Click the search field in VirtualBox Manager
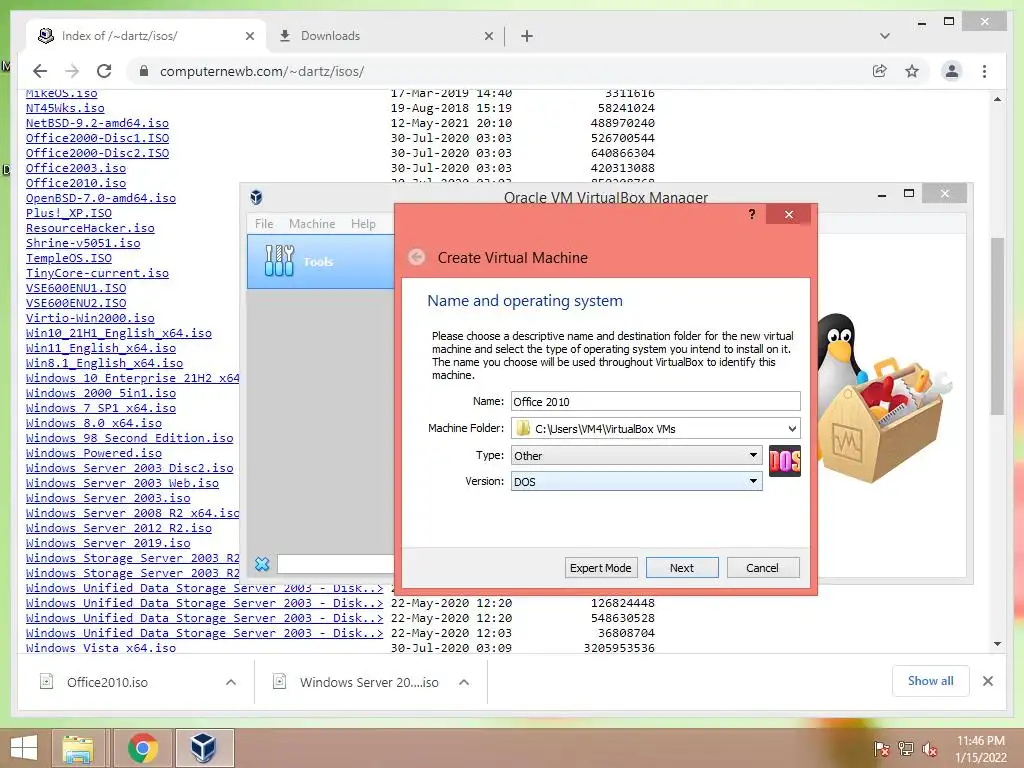 pos(336,564)
